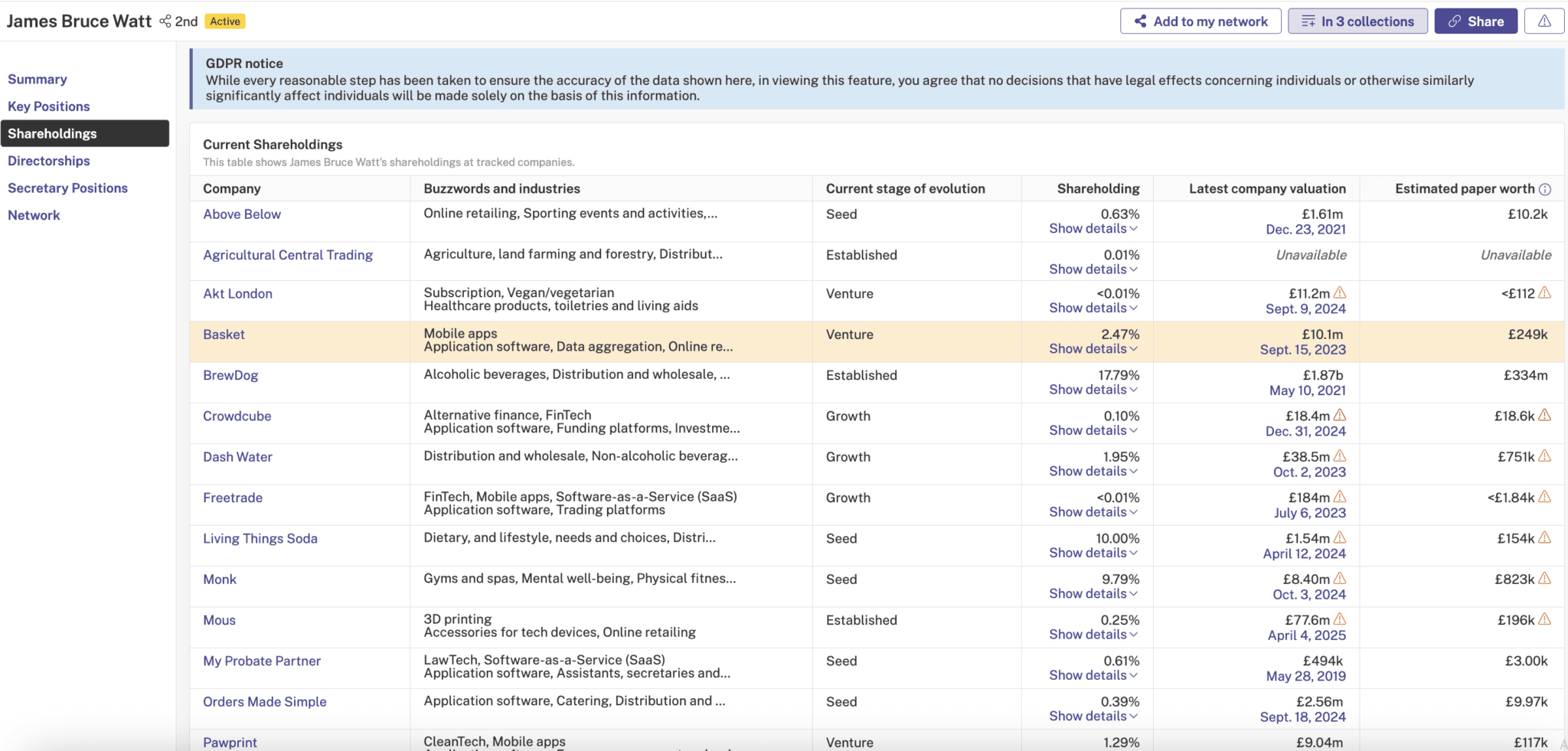The image size is (1568, 751).
Task: Click Add to my network button
Action: 1200,21
